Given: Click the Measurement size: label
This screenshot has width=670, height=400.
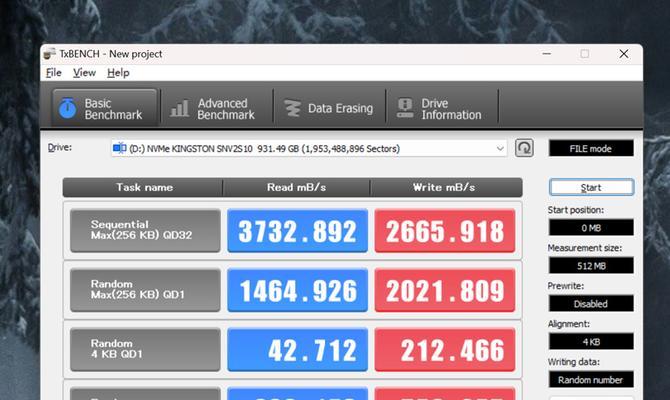Looking at the screenshot, I should (x=585, y=248).
